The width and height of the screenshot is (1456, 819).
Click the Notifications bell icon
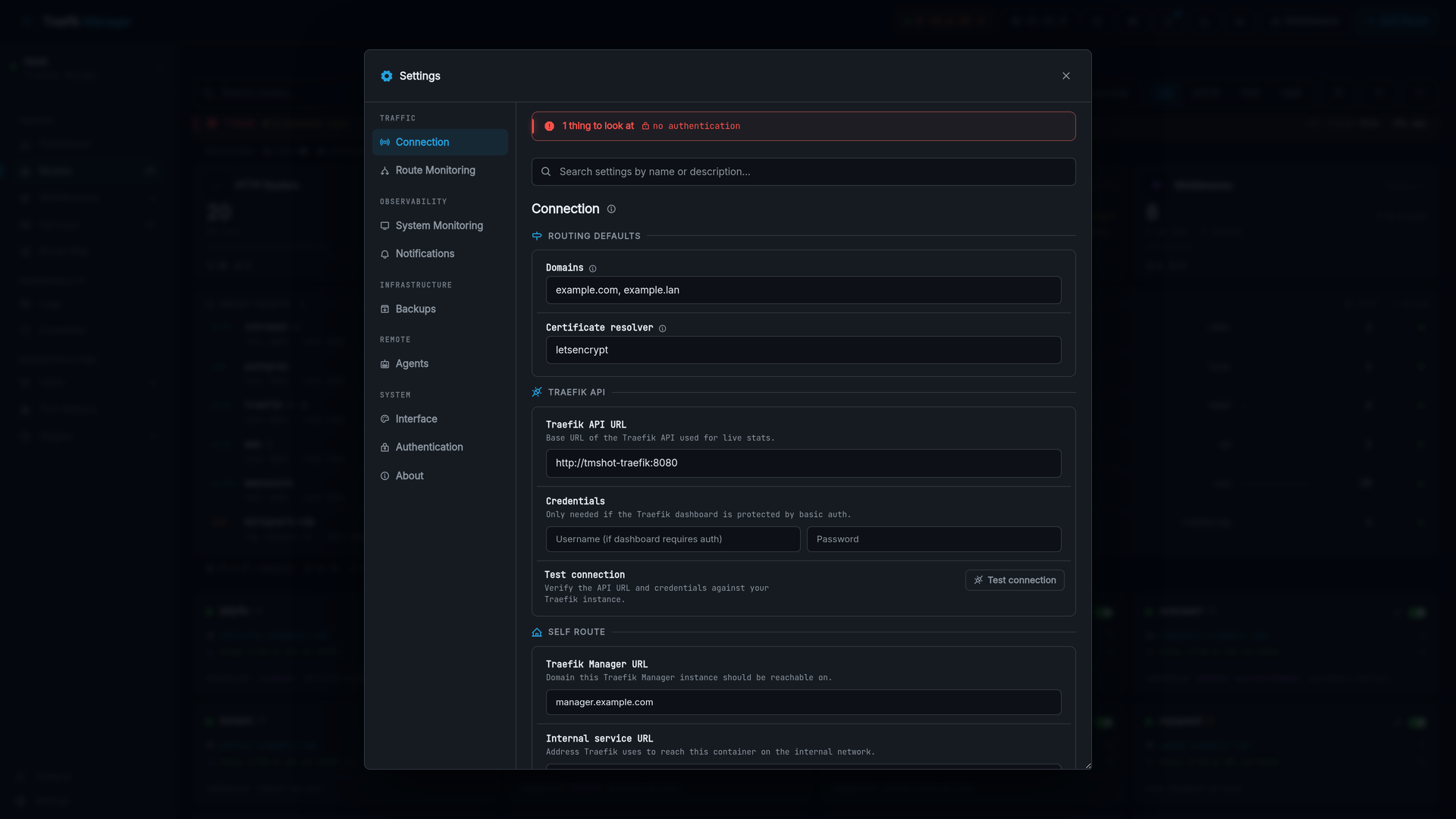(385, 254)
